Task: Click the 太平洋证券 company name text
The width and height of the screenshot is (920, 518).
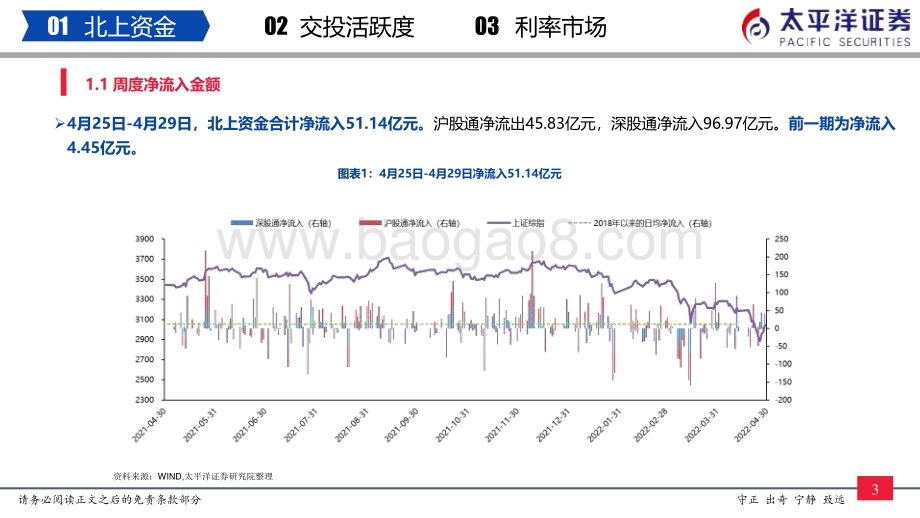Action: click(x=845, y=21)
